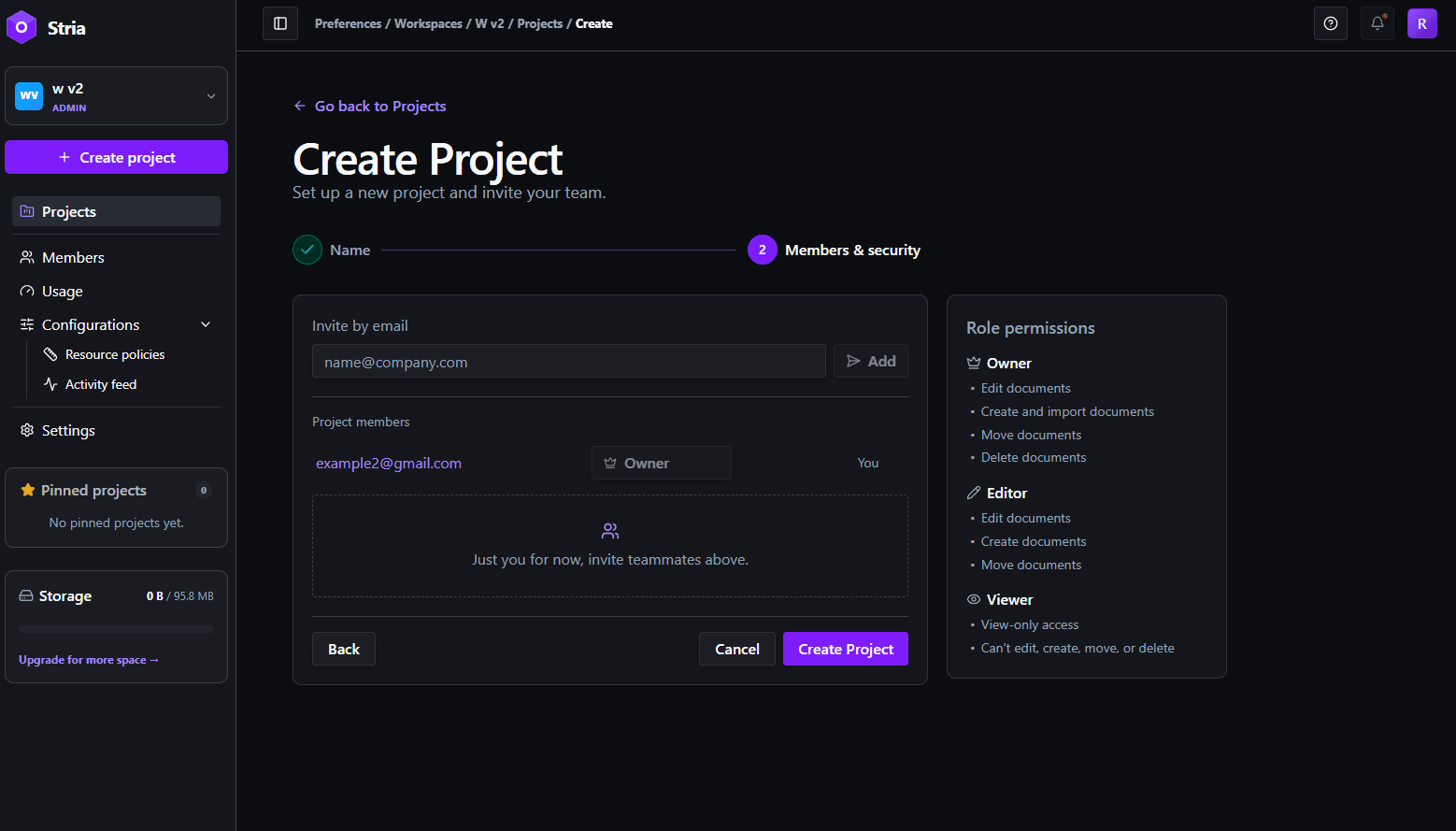Viewport: 1456px width, 831px height.
Task: Click the '0 B / 95.8 MB' storage value
Action: click(180, 595)
